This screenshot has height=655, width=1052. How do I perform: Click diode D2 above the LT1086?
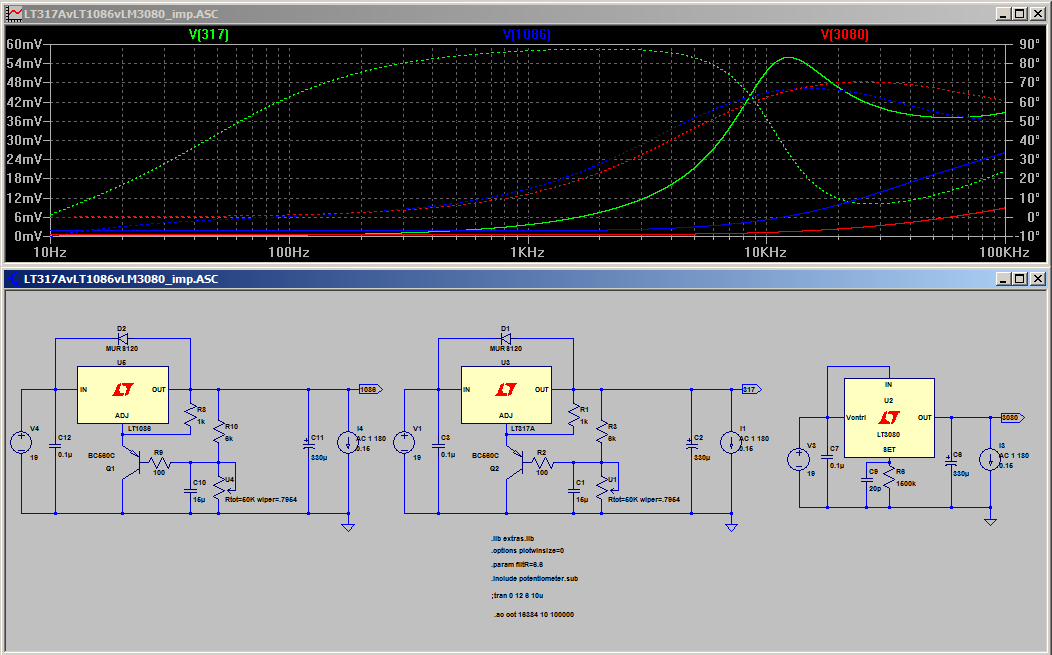tap(122, 339)
